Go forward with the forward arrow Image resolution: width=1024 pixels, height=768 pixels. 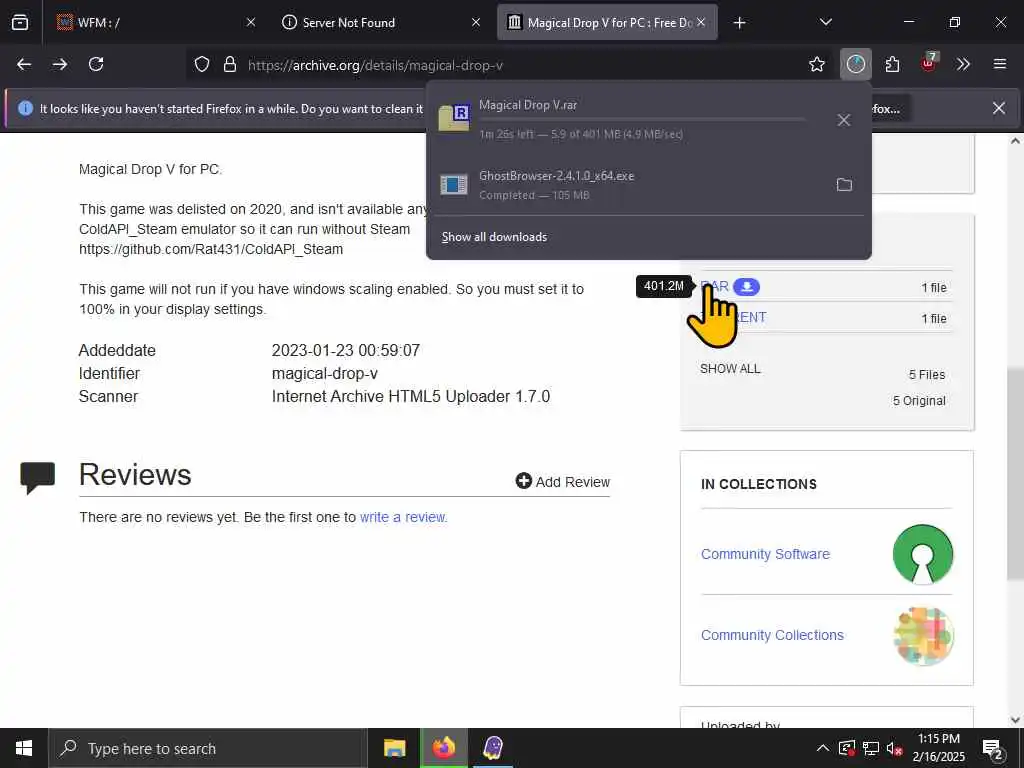pyautogui.click(x=60, y=64)
